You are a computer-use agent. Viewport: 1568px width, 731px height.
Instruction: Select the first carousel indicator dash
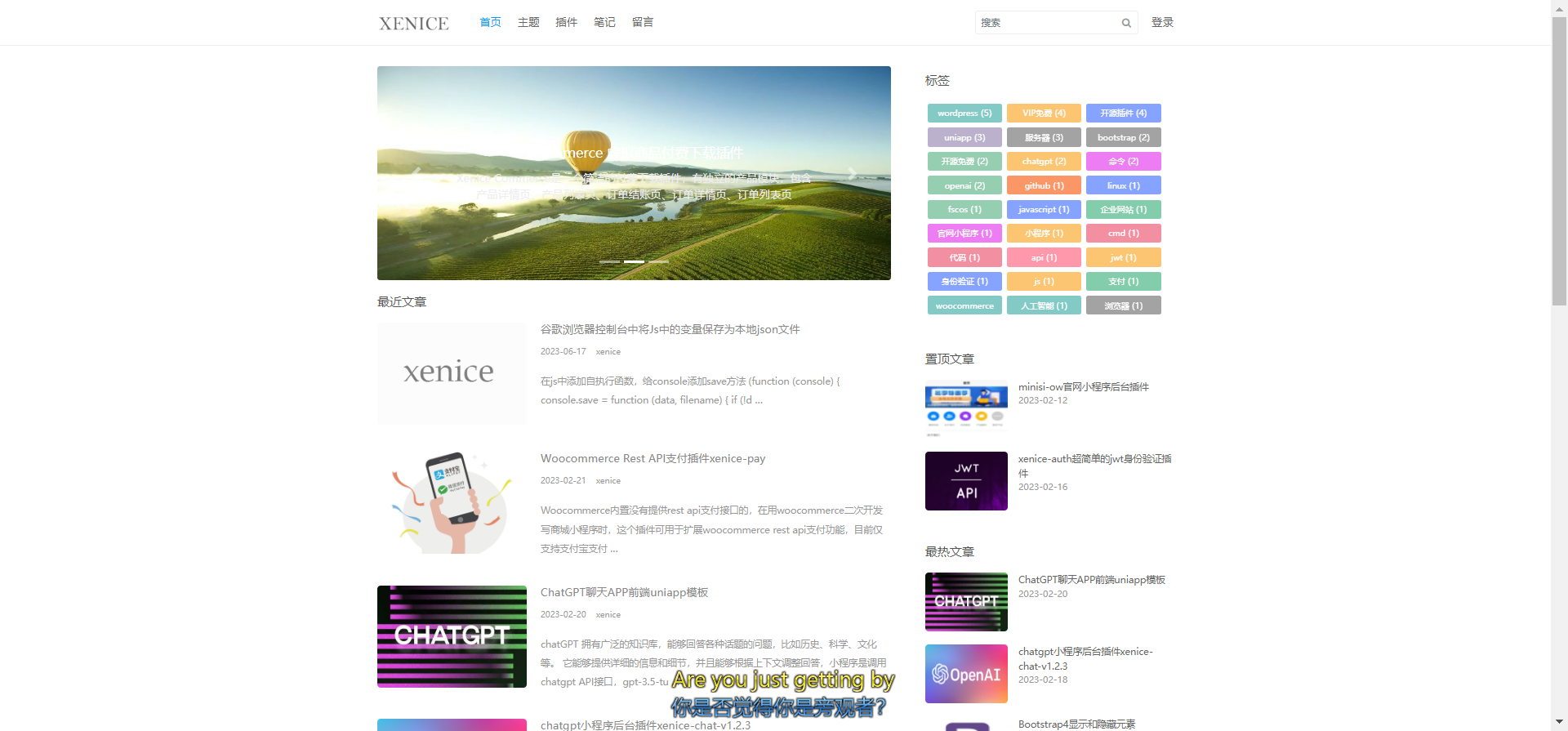[609, 261]
